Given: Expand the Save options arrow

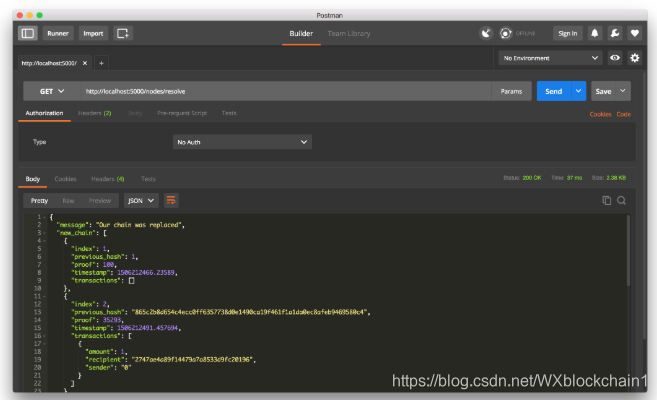Looking at the screenshot, I should point(623,91).
